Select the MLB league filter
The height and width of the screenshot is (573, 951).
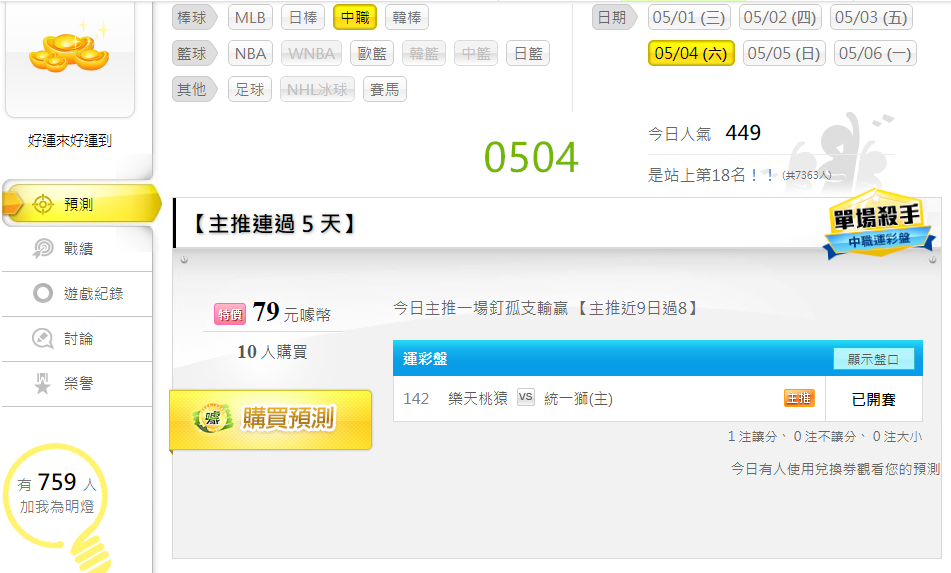point(250,18)
